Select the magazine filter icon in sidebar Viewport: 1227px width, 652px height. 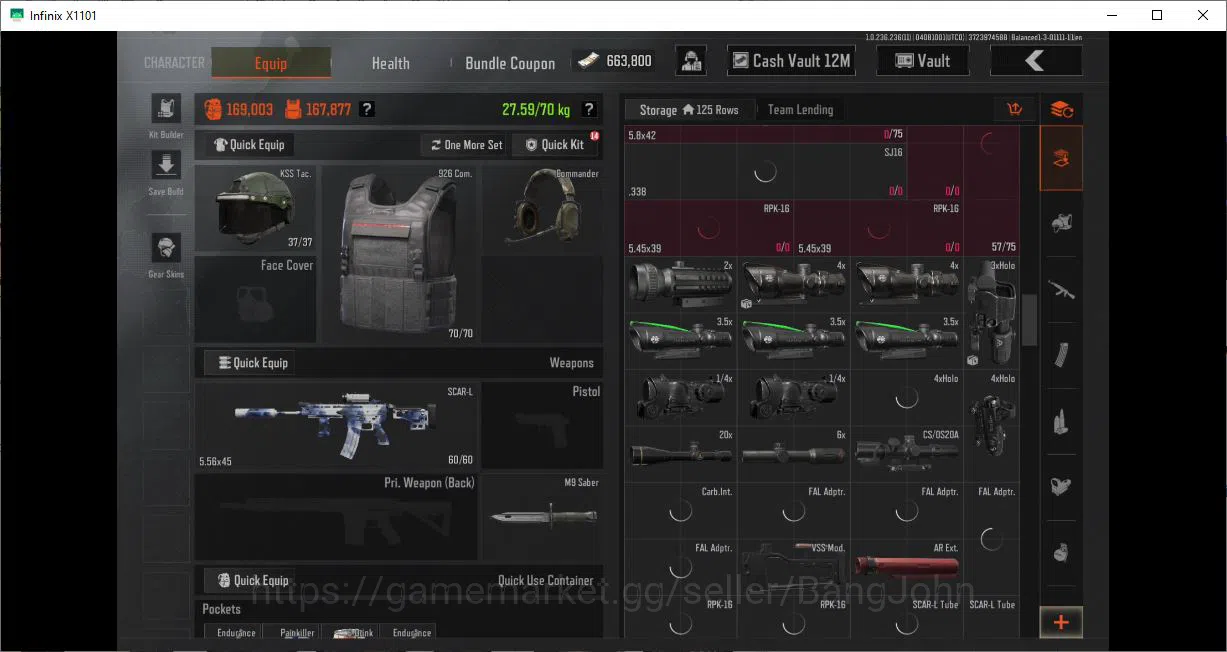1061,355
